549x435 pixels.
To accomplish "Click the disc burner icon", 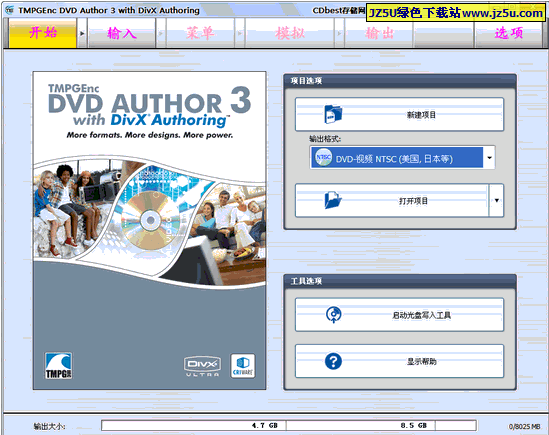I will [x=333, y=315].
